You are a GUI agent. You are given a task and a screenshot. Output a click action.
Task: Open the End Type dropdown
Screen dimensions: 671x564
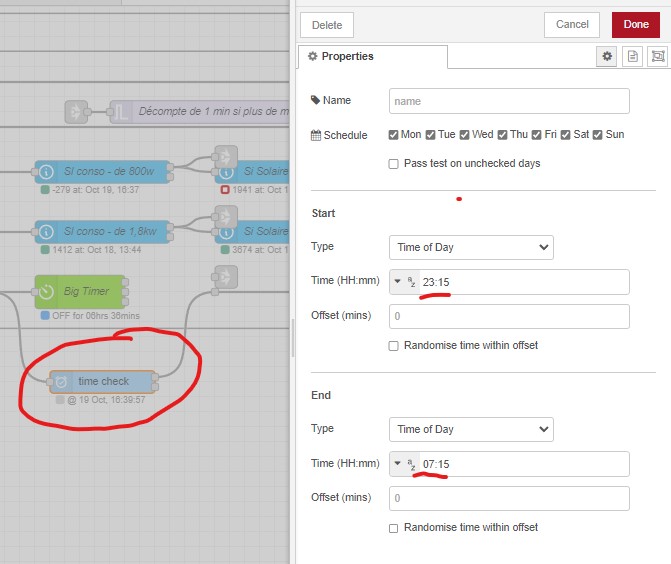[x=470, y=429]
